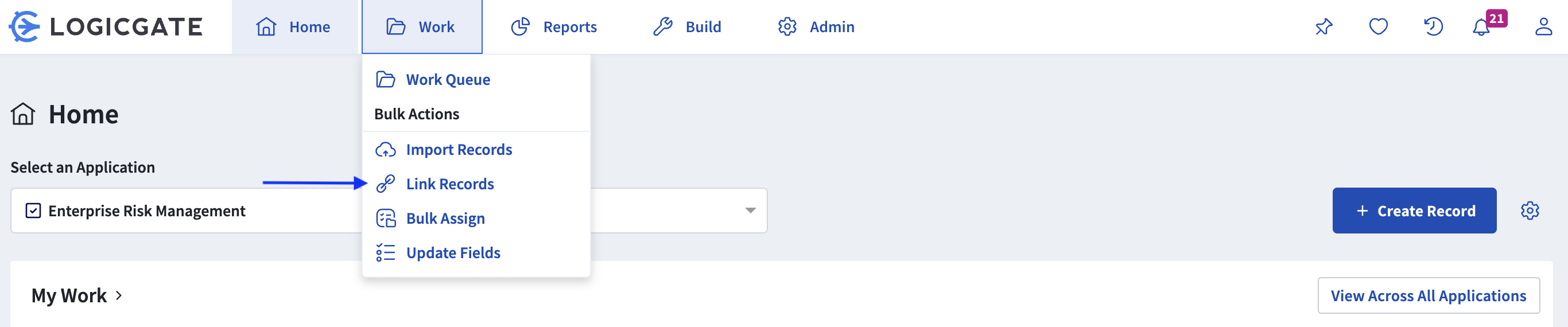Choose Import Records menu entry
The height and width of the screenshot is (327, 1568).
click(x=459, y=150)
